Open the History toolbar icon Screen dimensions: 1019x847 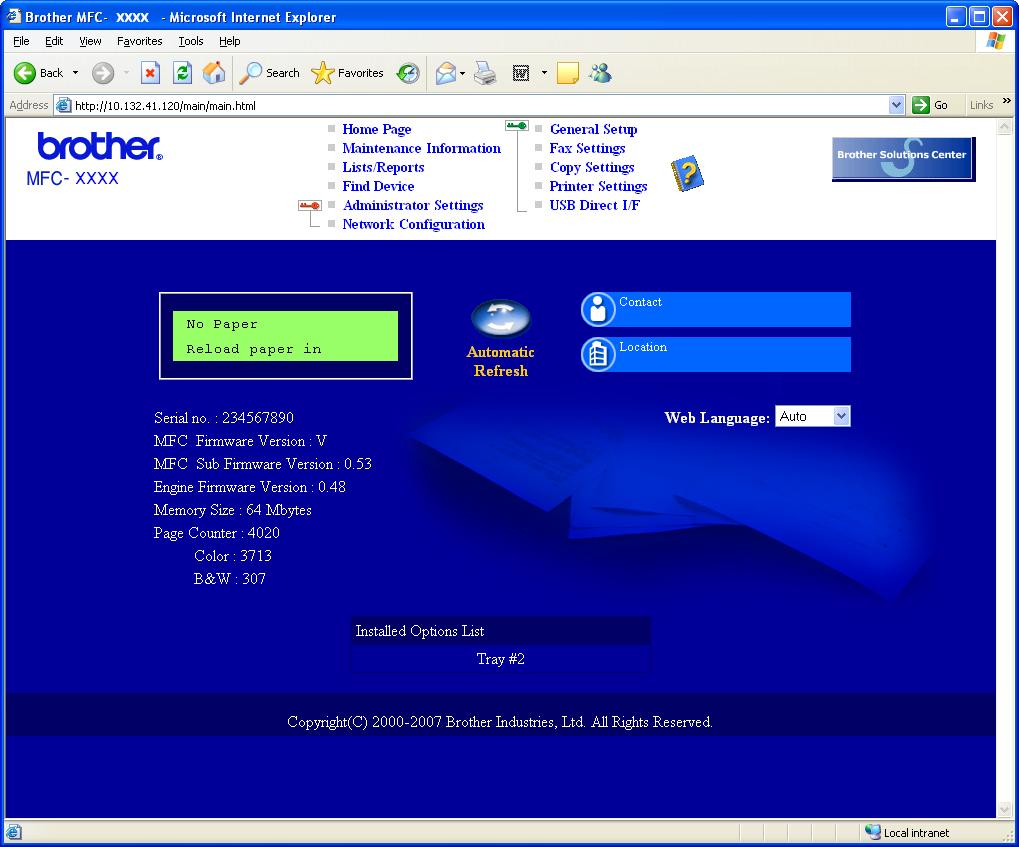pyautogui.click(x=408, y=73)
